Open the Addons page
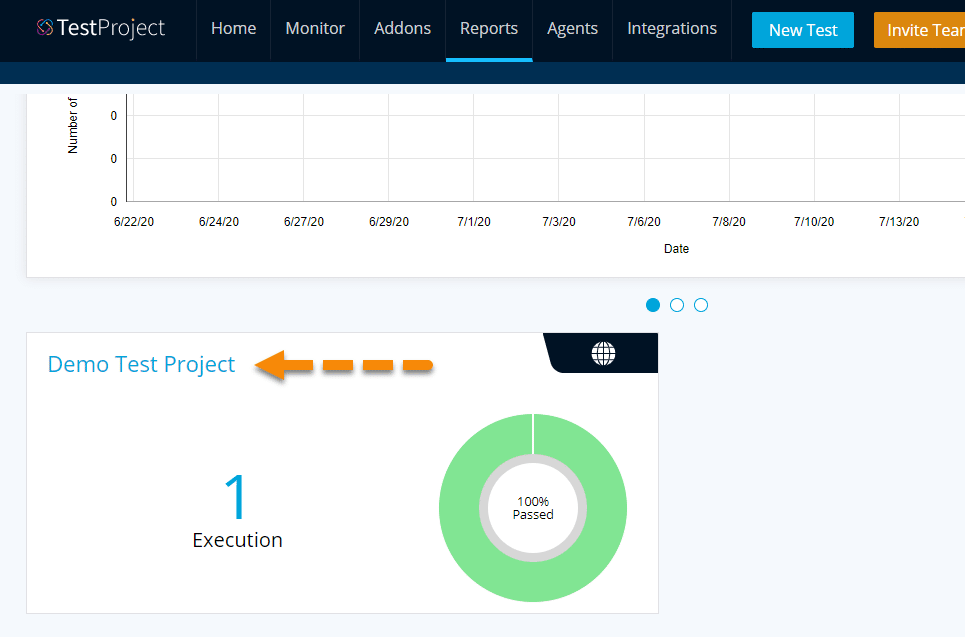The height and width of the screenshot is (637, 965). 403,29
